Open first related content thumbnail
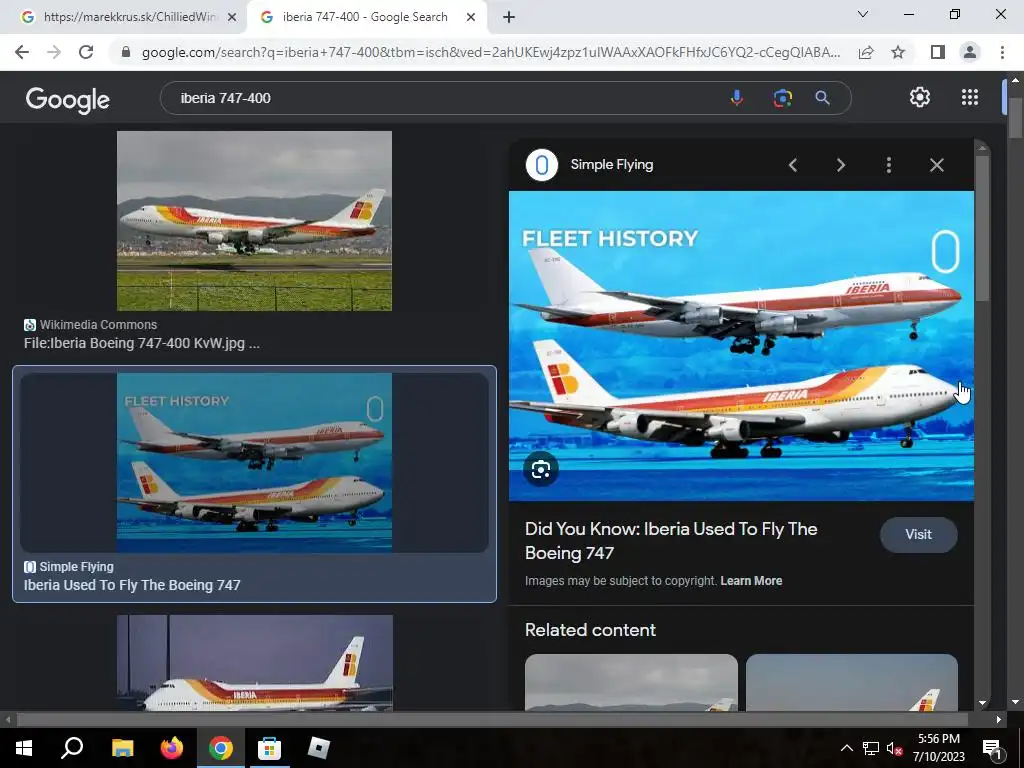1024x768 pixels. point(631,682)
